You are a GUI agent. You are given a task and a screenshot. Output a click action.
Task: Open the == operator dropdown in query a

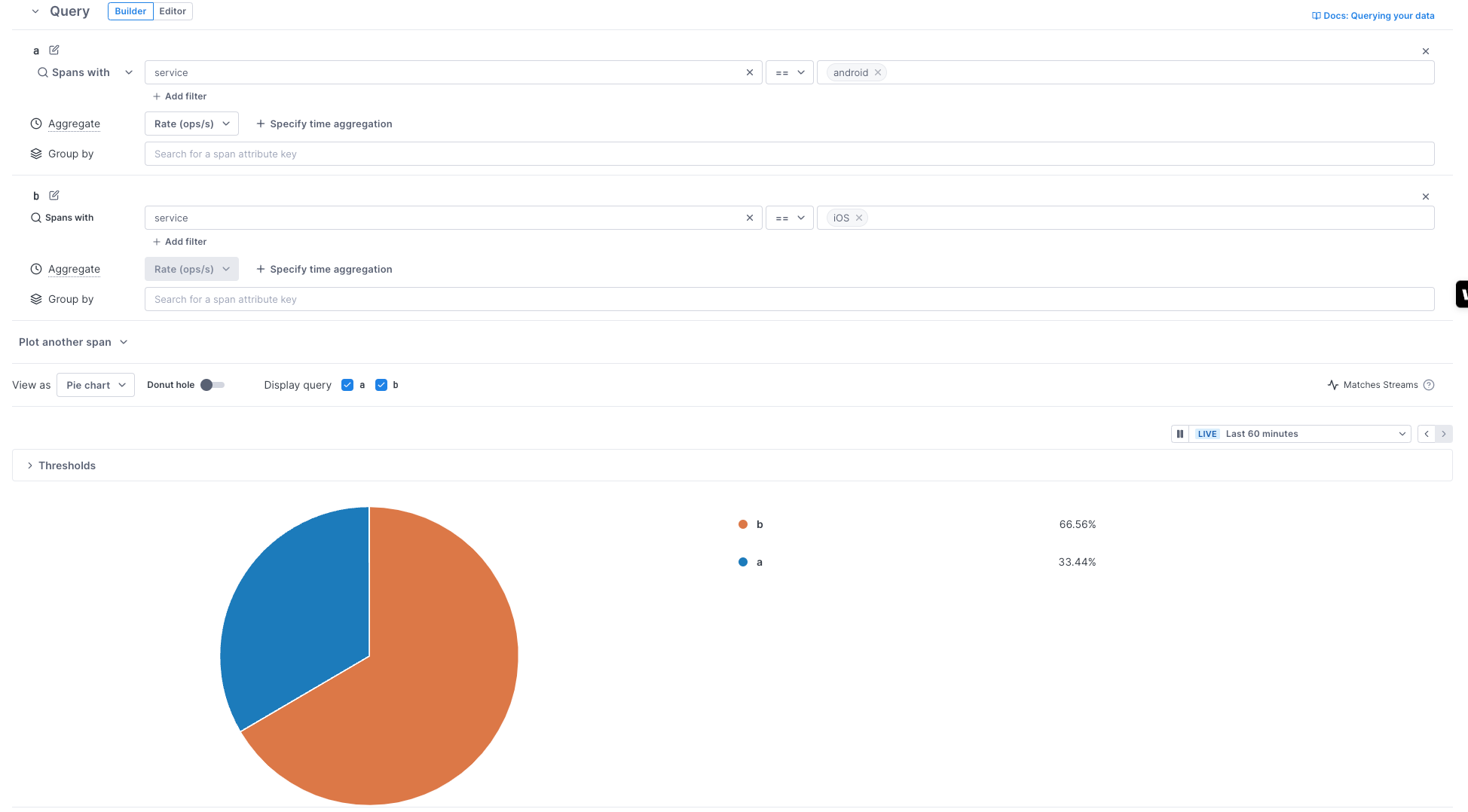[x=790, y=72]
